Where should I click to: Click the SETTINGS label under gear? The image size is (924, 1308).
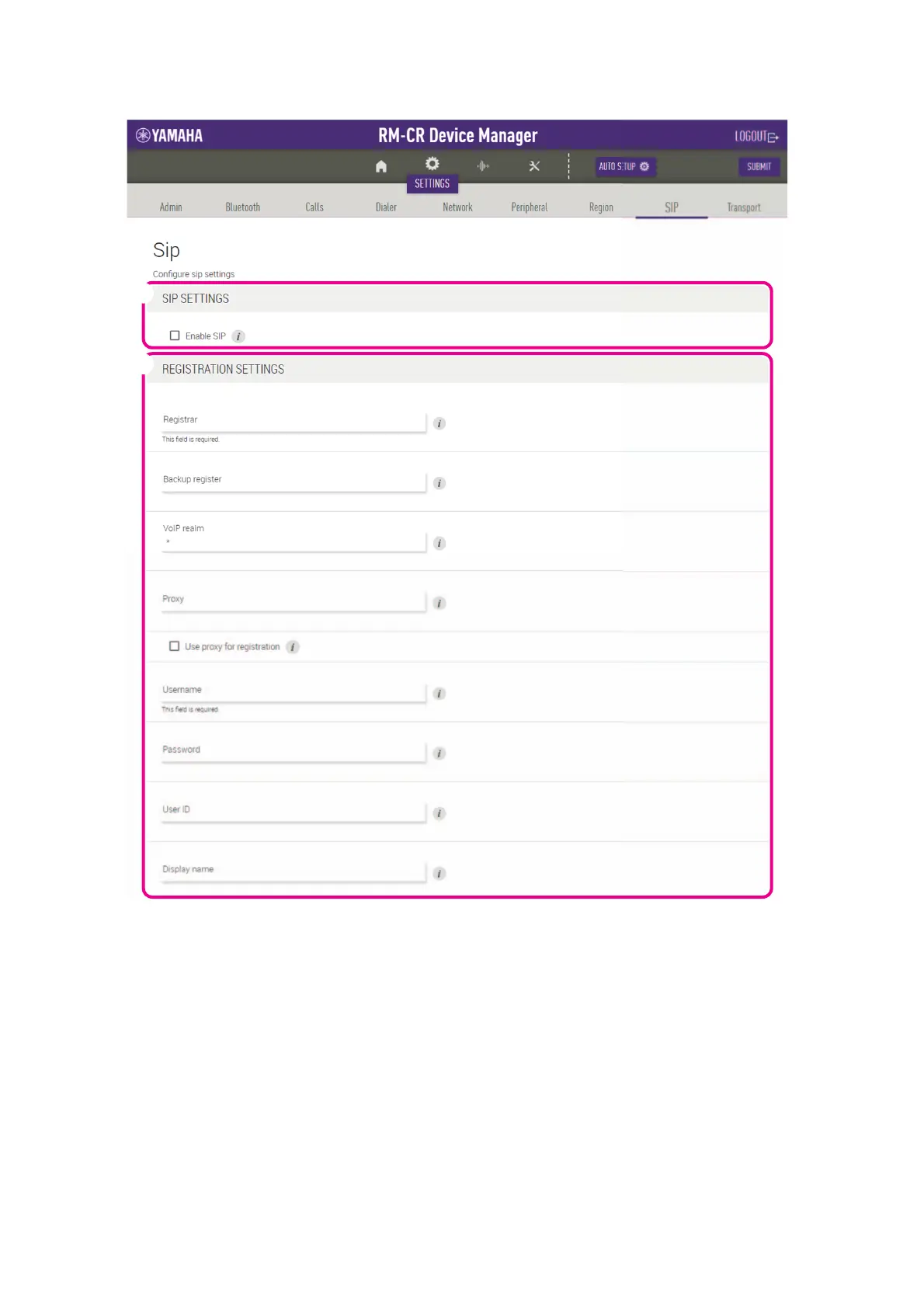432,184
